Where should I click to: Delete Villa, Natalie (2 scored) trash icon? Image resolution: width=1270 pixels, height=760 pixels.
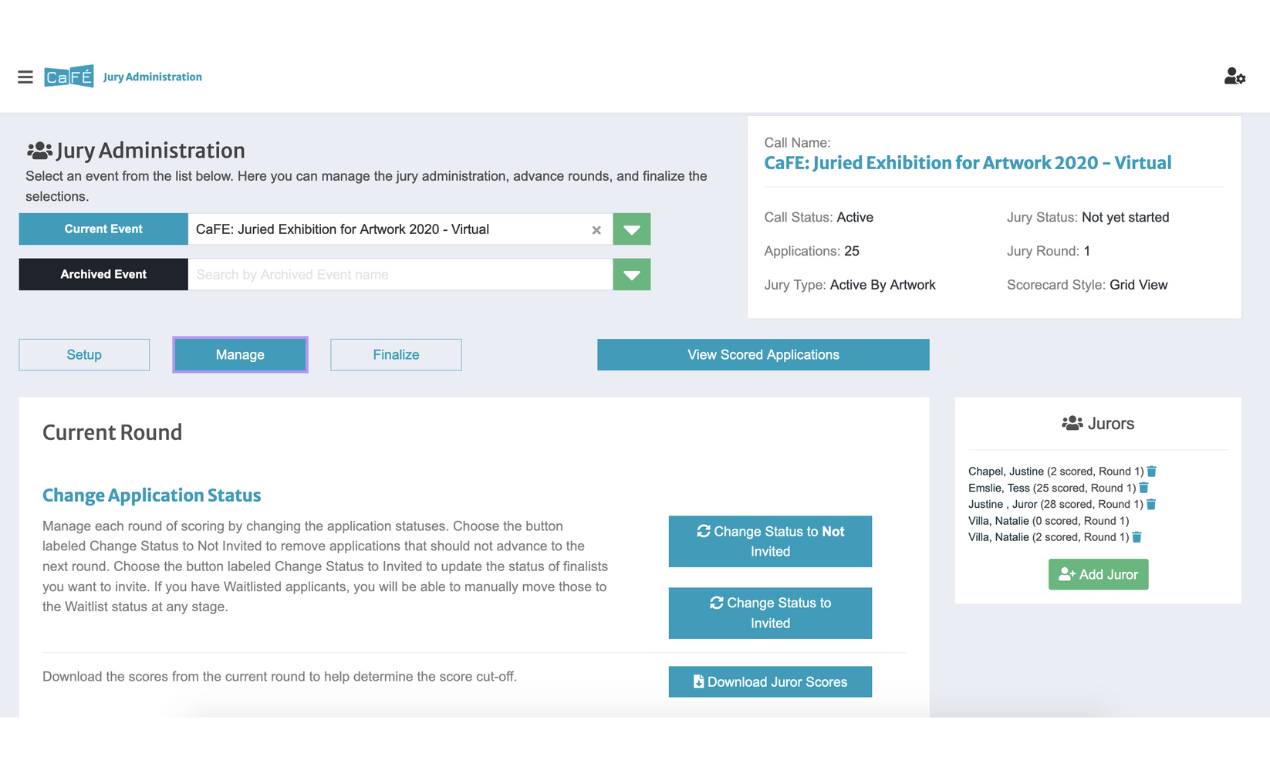(x=1137, y=537)
